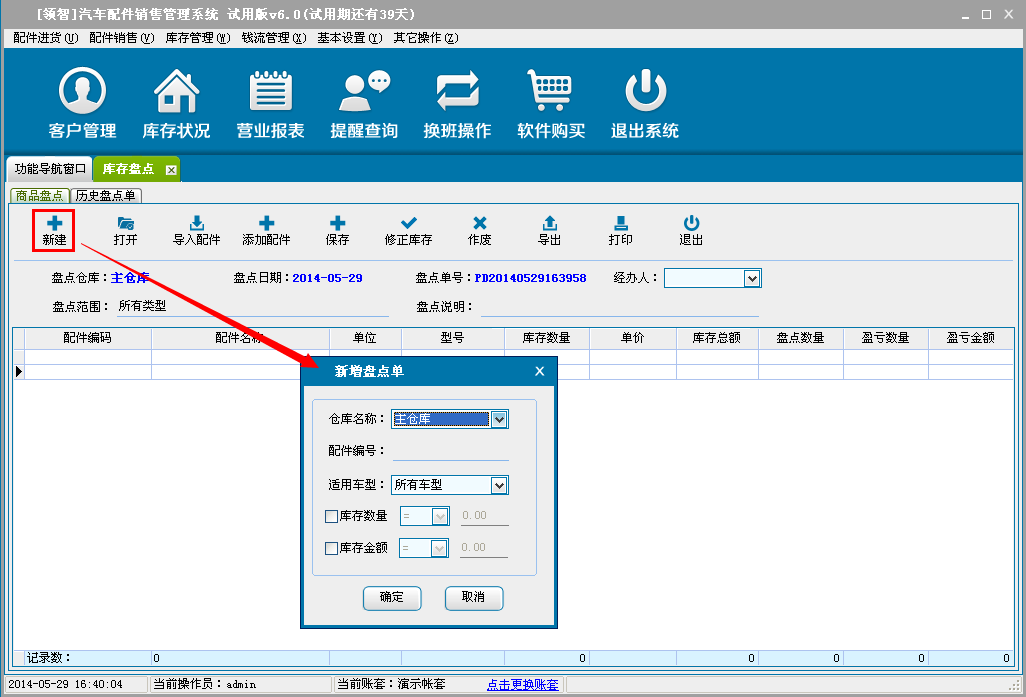Open the 适用车型 dropdown list
The image size is (1026, 697).
tap(500, 485)
